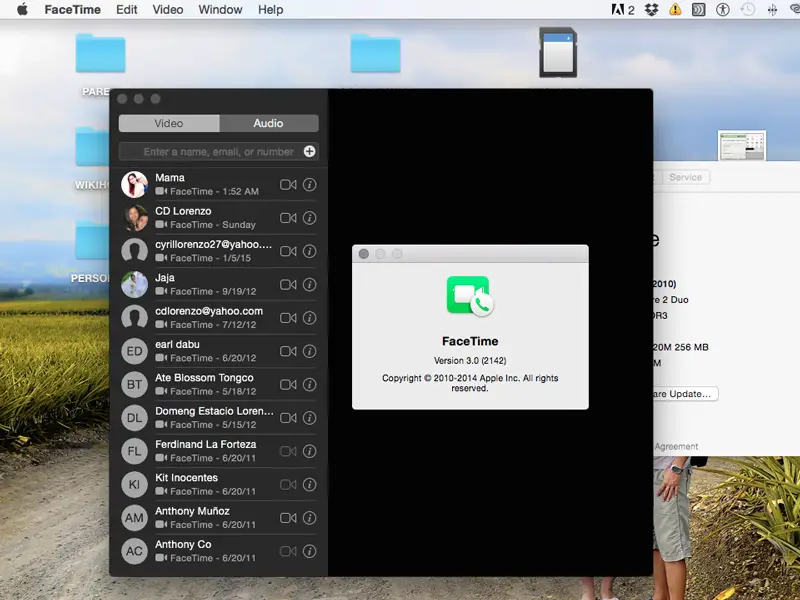Open info for CD Lorenzo

pos(310,218)
